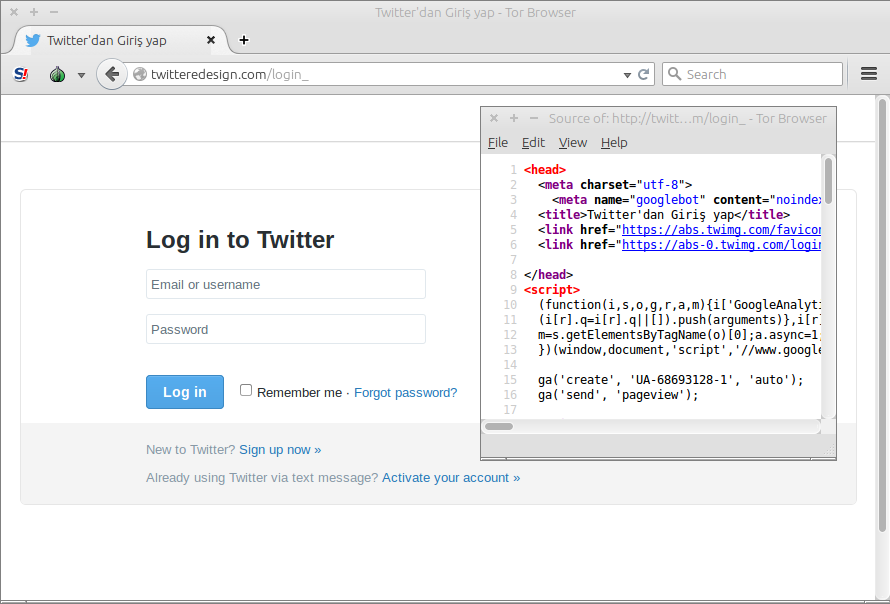
Task: Maximize the main Tor Browser window
Action: pos(34,12)
